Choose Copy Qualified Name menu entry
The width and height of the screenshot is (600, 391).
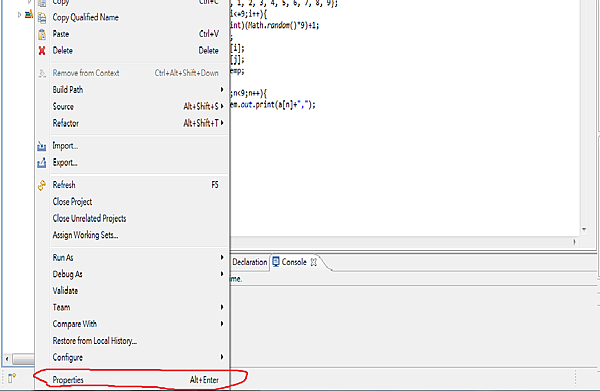pos(132,18)
